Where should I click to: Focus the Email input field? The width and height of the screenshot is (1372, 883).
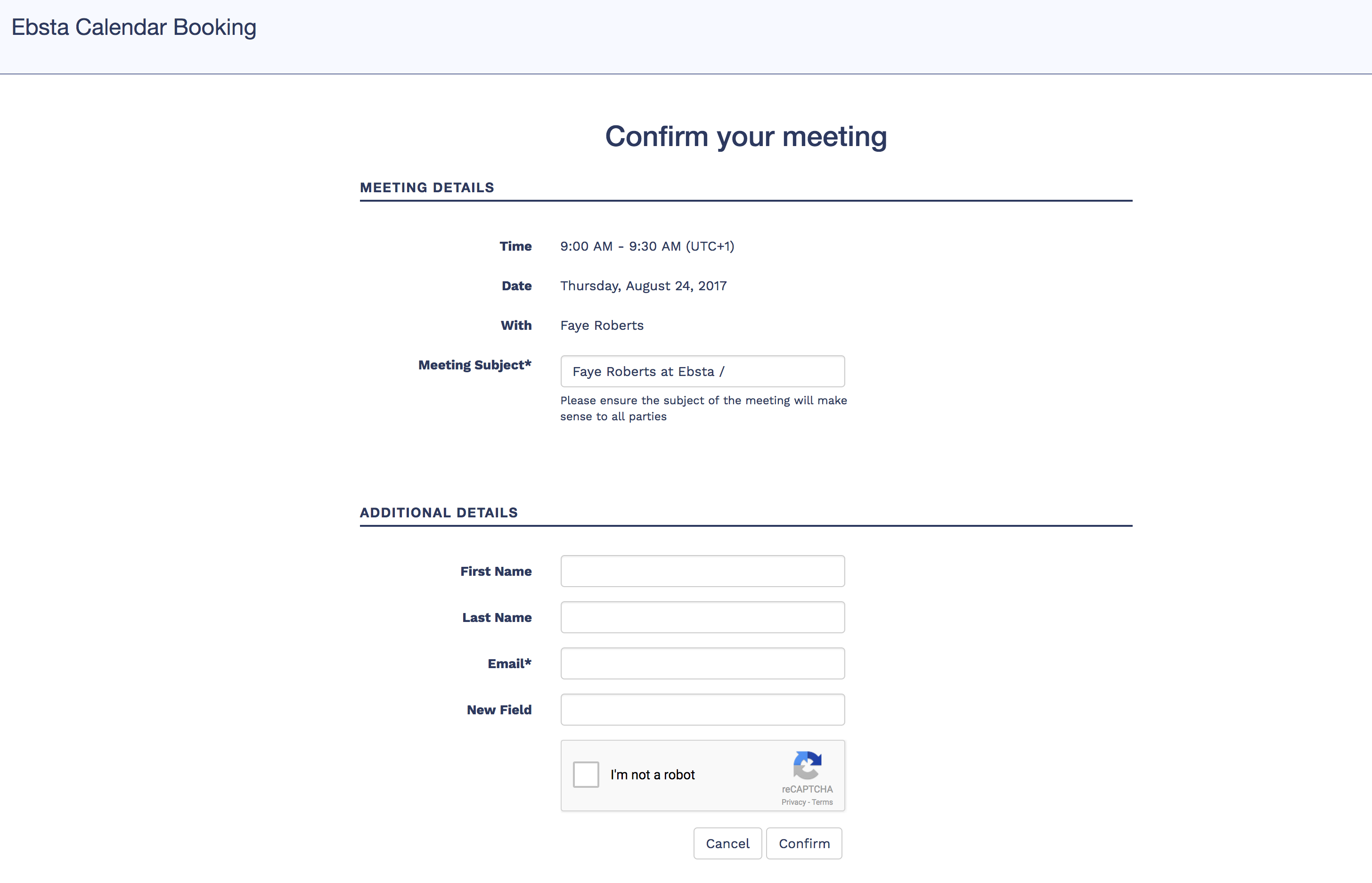pos(702,663)
